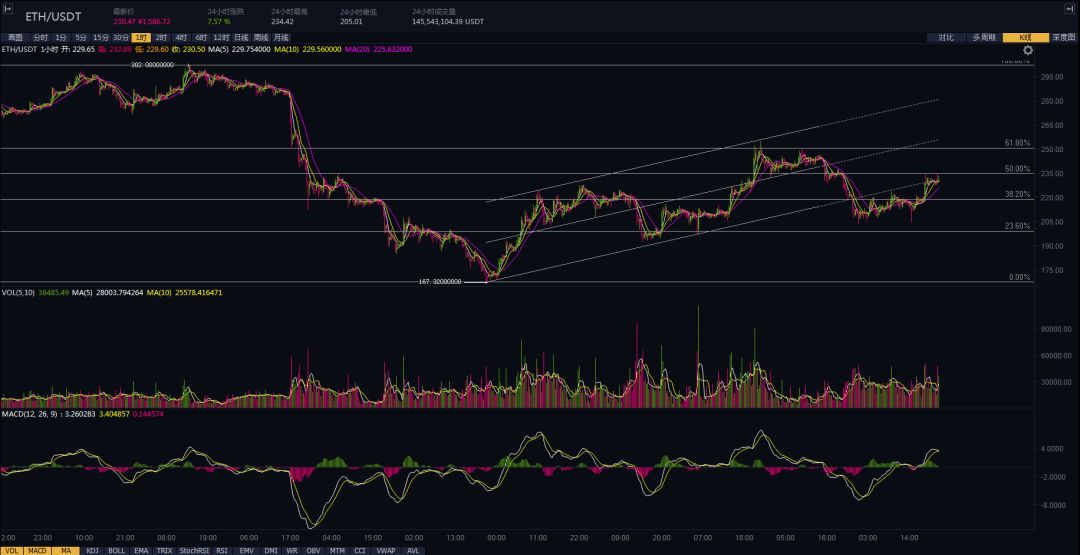Screen dimensions: 1080x555
Task: Click the 24h low 205.01 value
Action: (352, 21)
